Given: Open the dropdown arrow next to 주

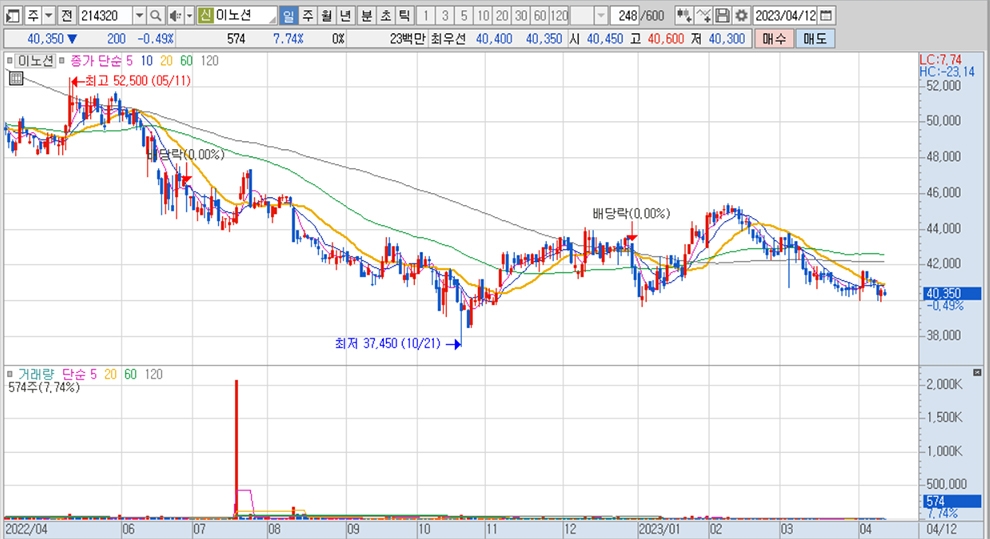Looking at the screenshot, I should [x=48, y=16].
